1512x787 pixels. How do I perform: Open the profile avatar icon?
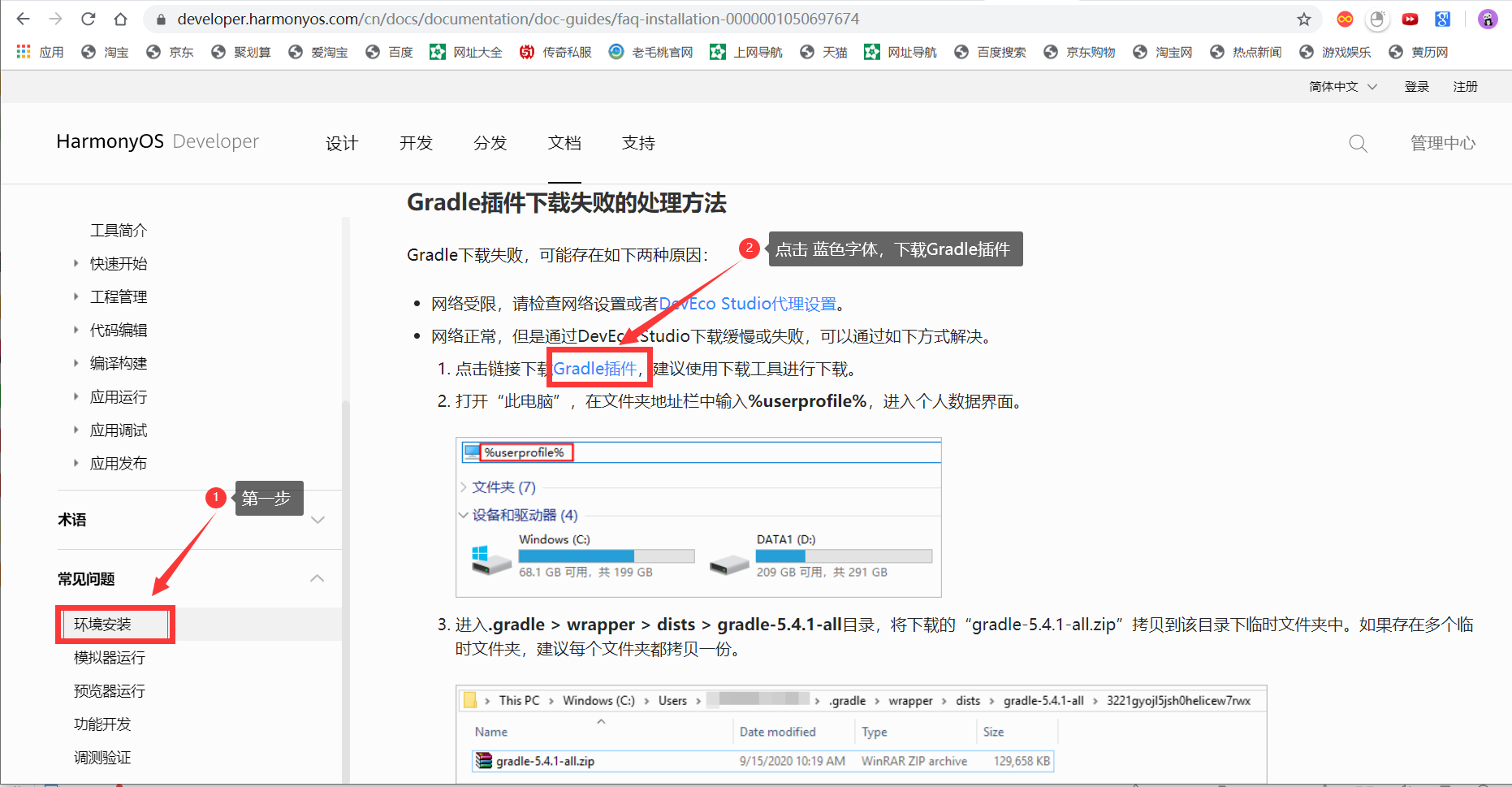click(1488, 19)
